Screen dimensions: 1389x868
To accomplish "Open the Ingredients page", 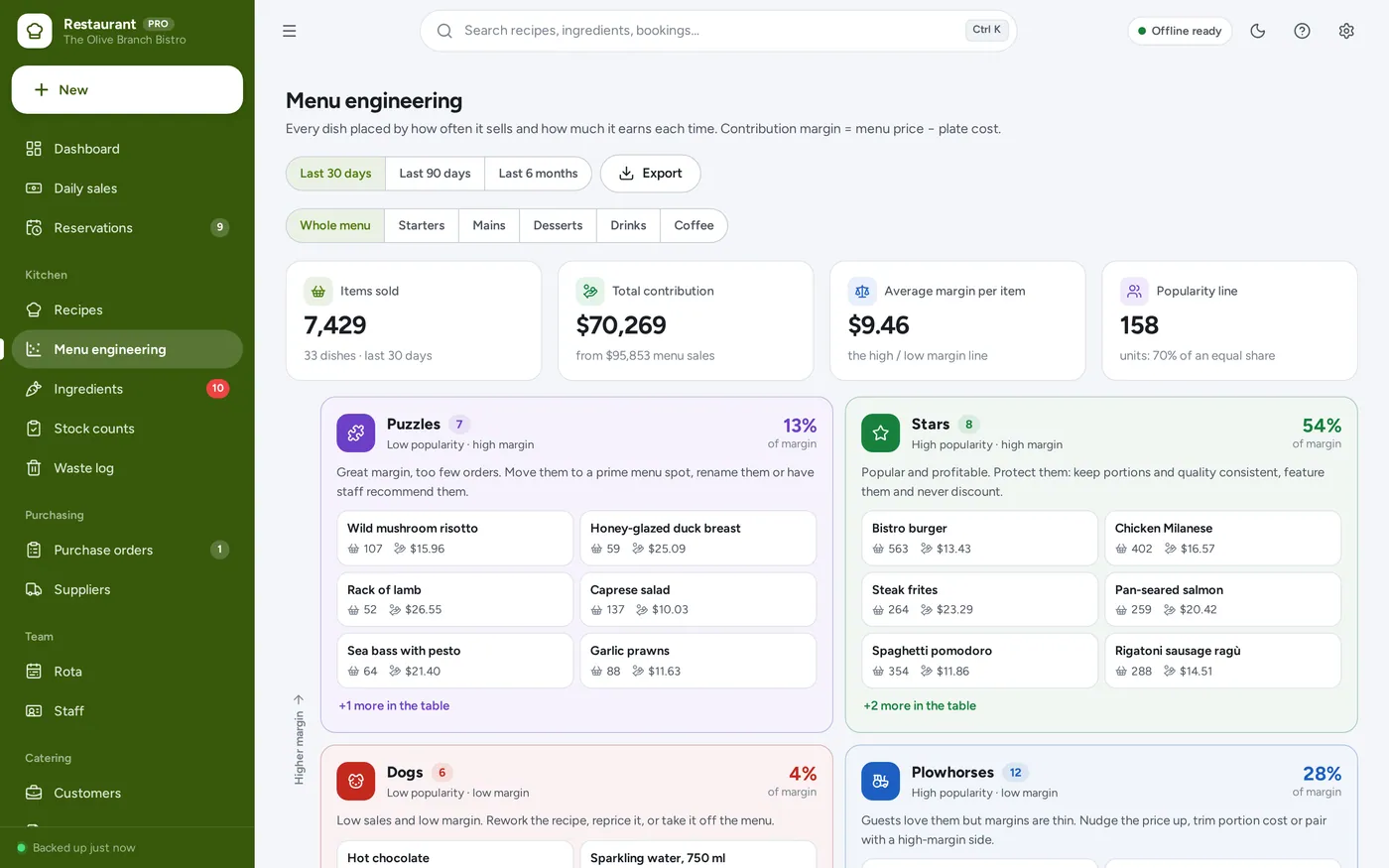I will point(127,389).
